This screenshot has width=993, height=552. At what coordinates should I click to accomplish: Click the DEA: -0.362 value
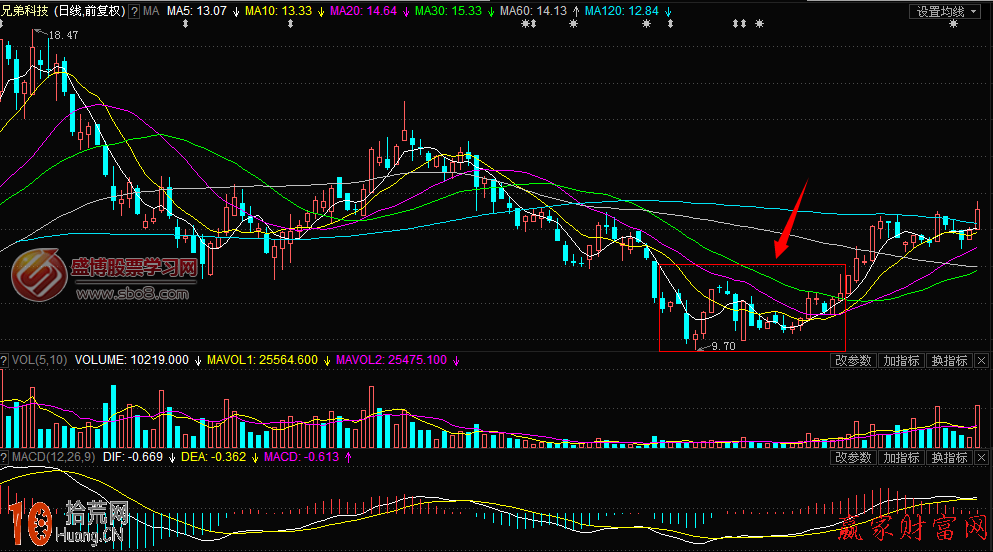(x=213, y=457)
